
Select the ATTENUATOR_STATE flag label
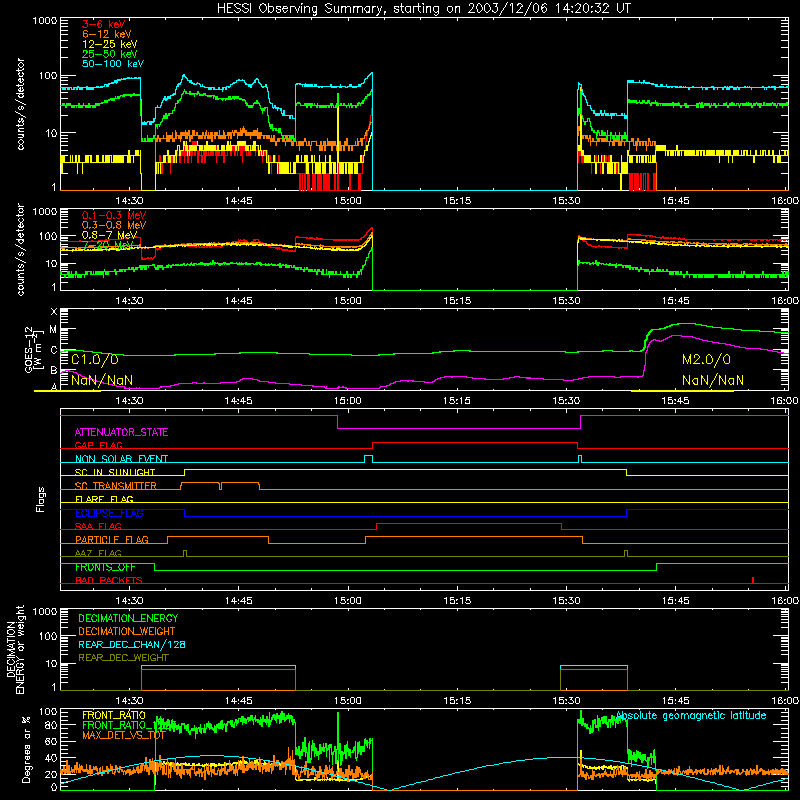point(121,433)
